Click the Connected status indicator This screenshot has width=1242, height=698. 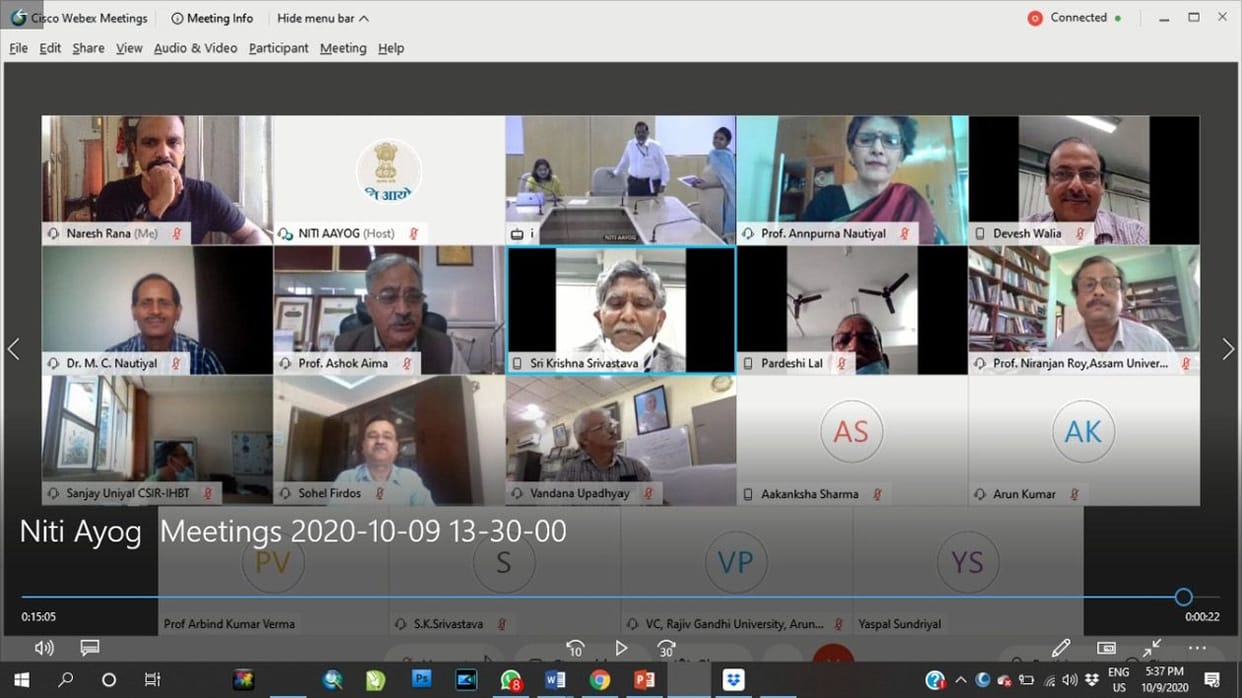(1075, 18)
